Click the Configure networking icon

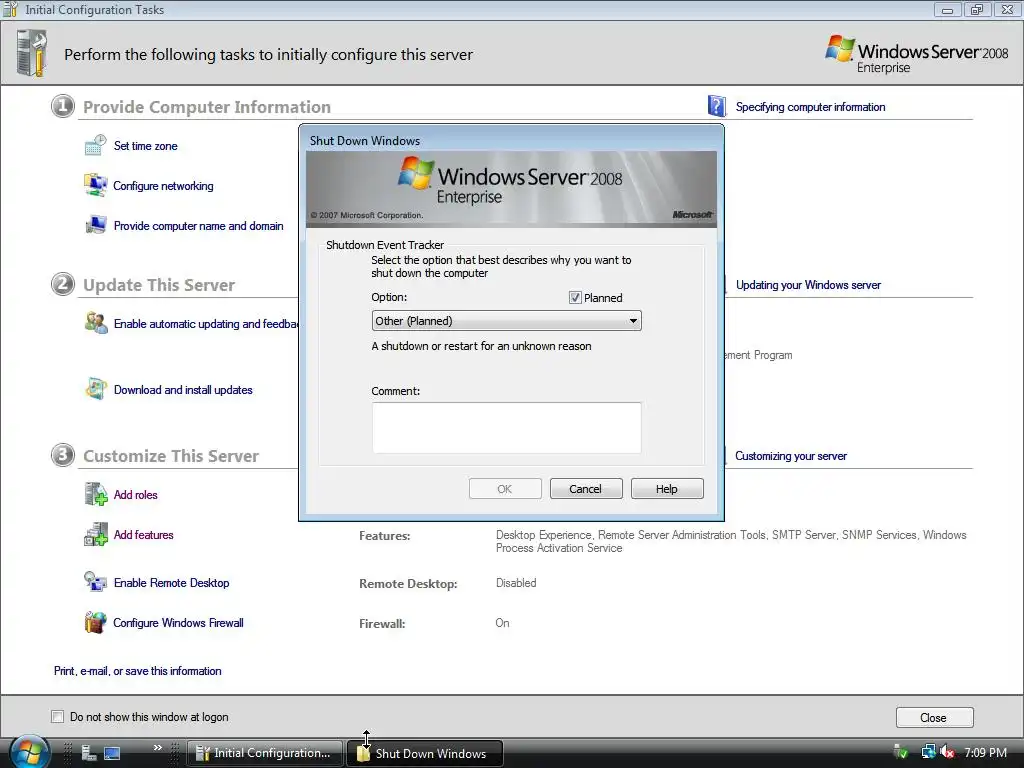tap(95, 185)
